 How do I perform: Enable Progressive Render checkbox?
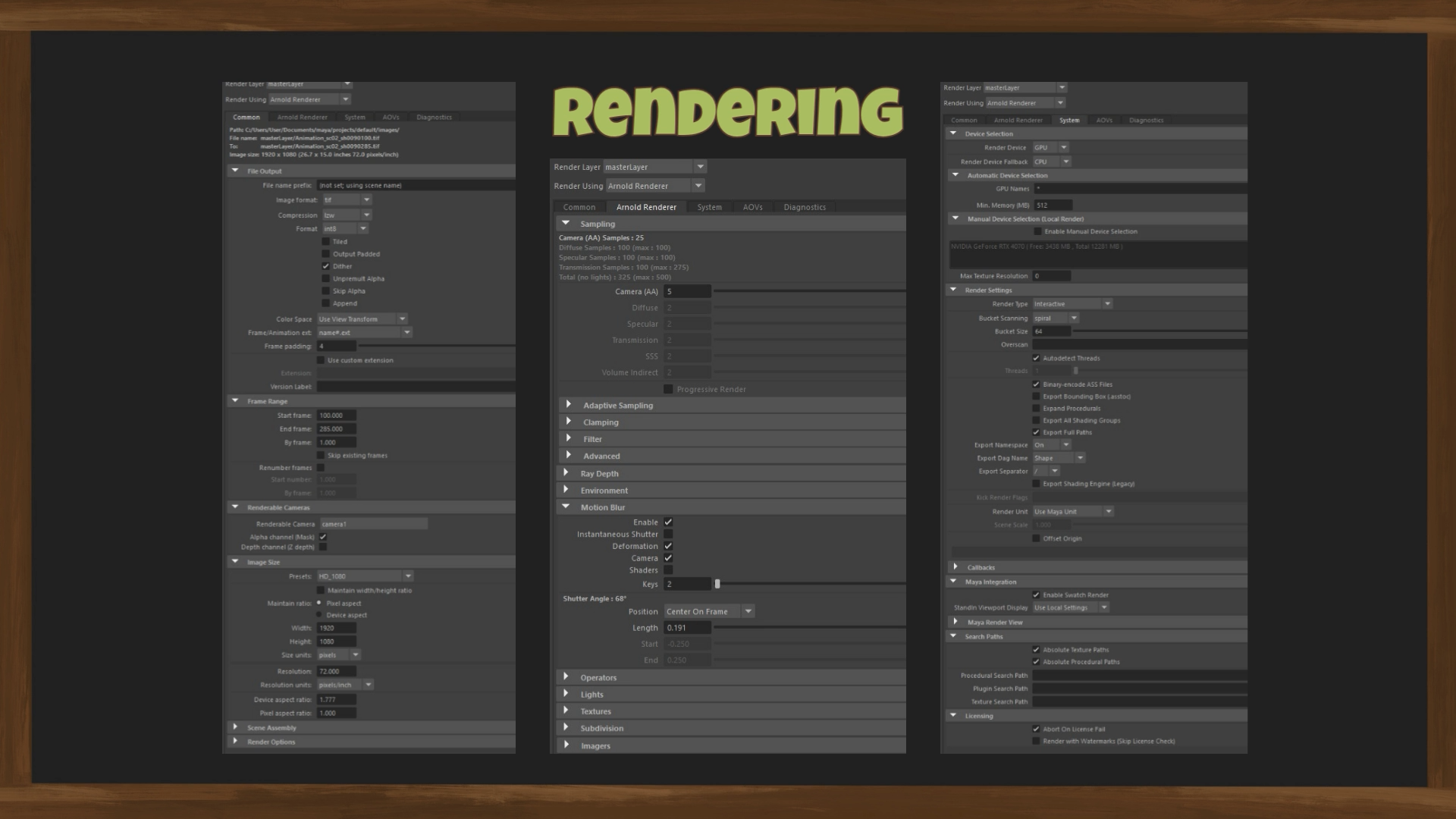[x=668, y=389]
